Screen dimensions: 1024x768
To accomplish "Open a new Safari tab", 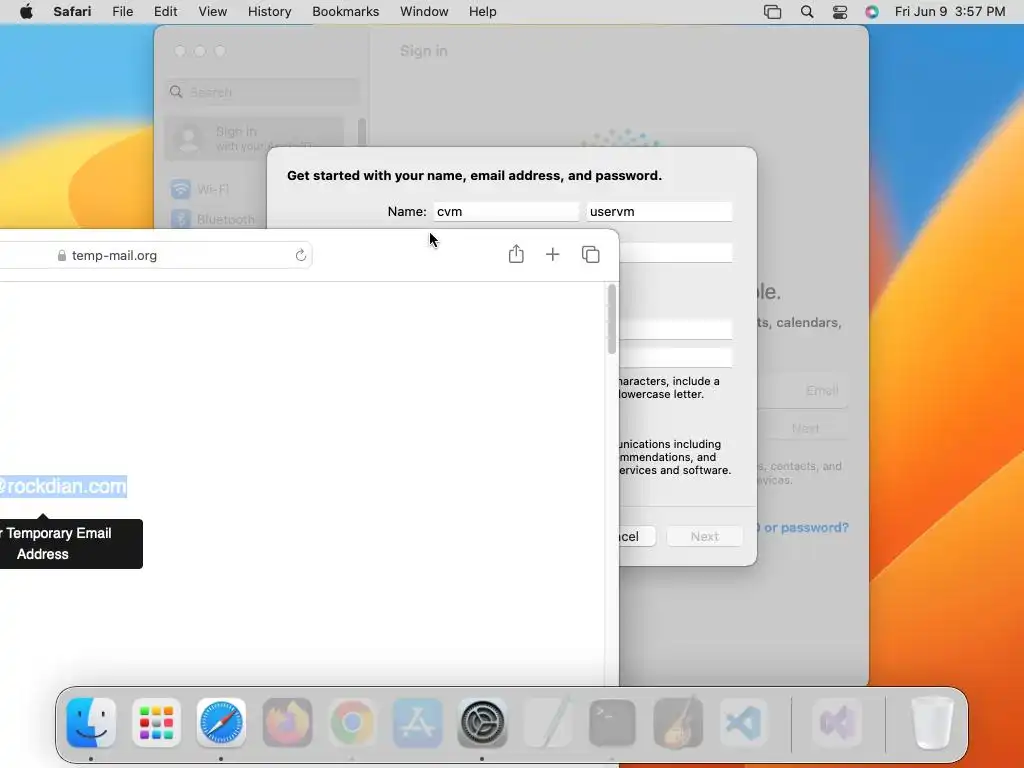I will click(x=552, y=255).
